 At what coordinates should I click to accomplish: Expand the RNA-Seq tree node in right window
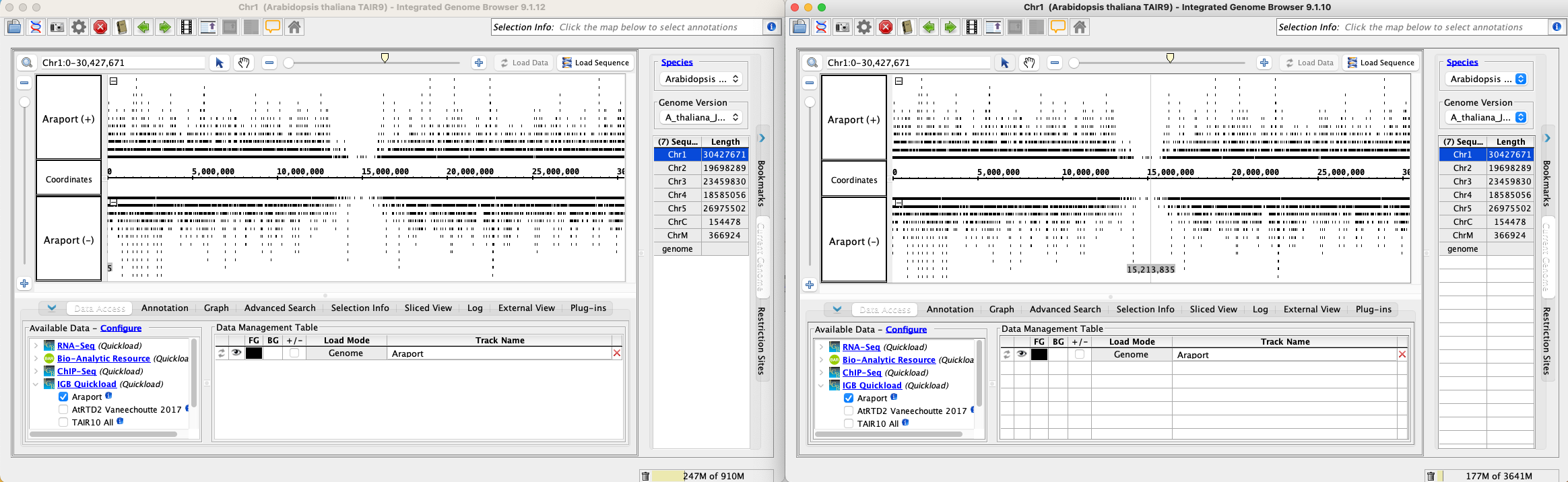(821, 347)
